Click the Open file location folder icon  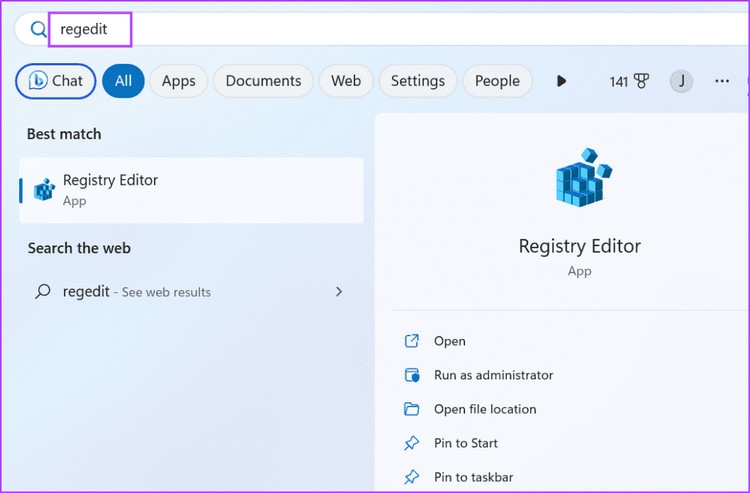click(411, 409)
